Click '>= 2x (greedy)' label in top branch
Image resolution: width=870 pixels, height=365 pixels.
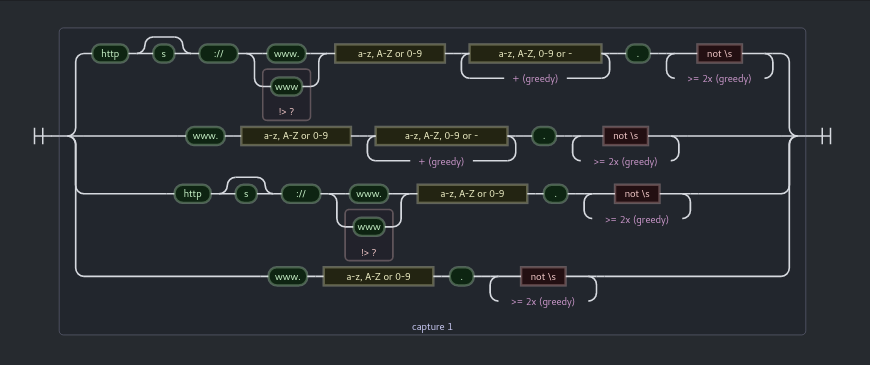(x=719, y=79)
